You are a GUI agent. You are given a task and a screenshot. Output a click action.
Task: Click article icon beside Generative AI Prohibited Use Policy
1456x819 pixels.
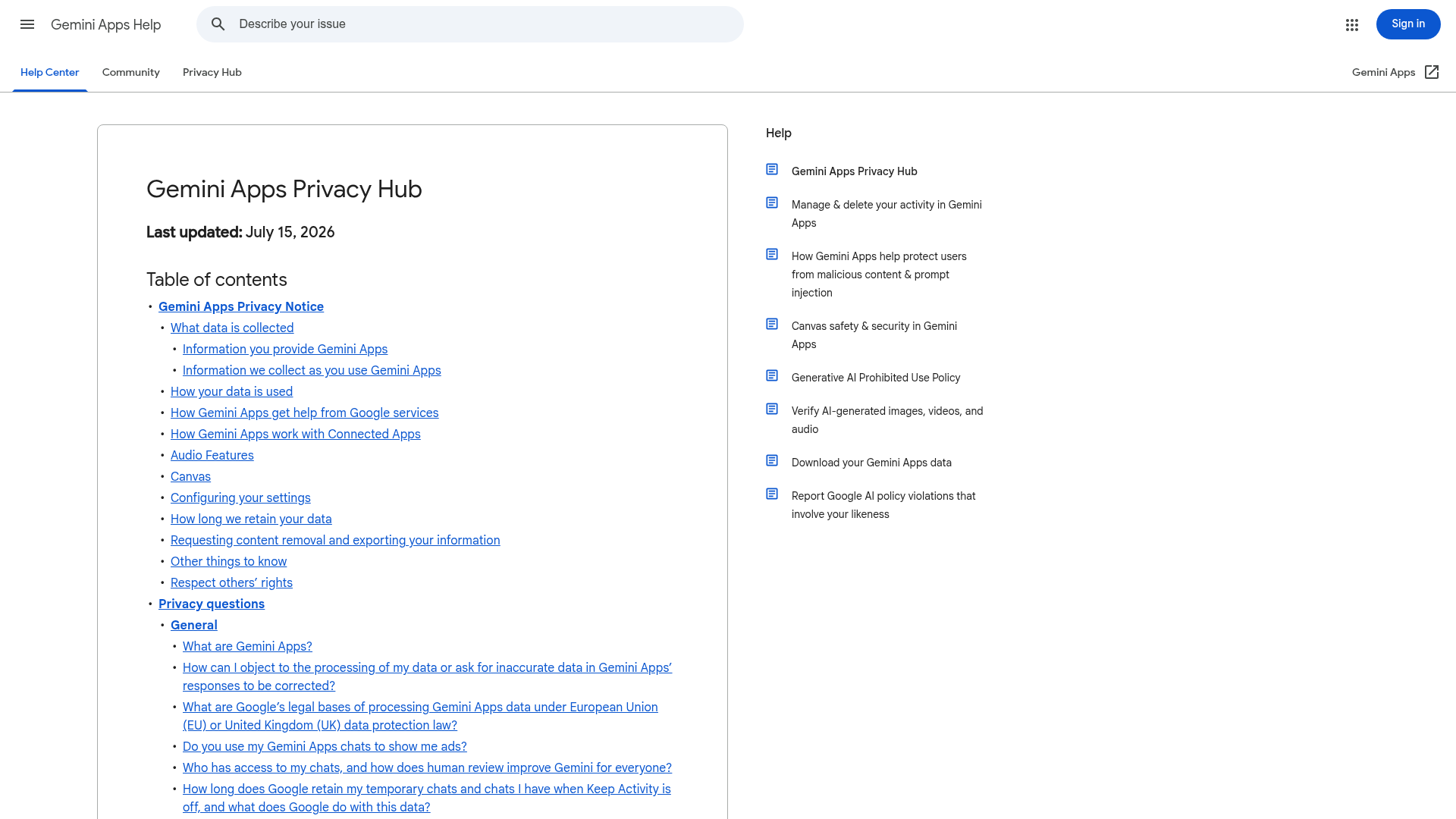pos(772,375)
